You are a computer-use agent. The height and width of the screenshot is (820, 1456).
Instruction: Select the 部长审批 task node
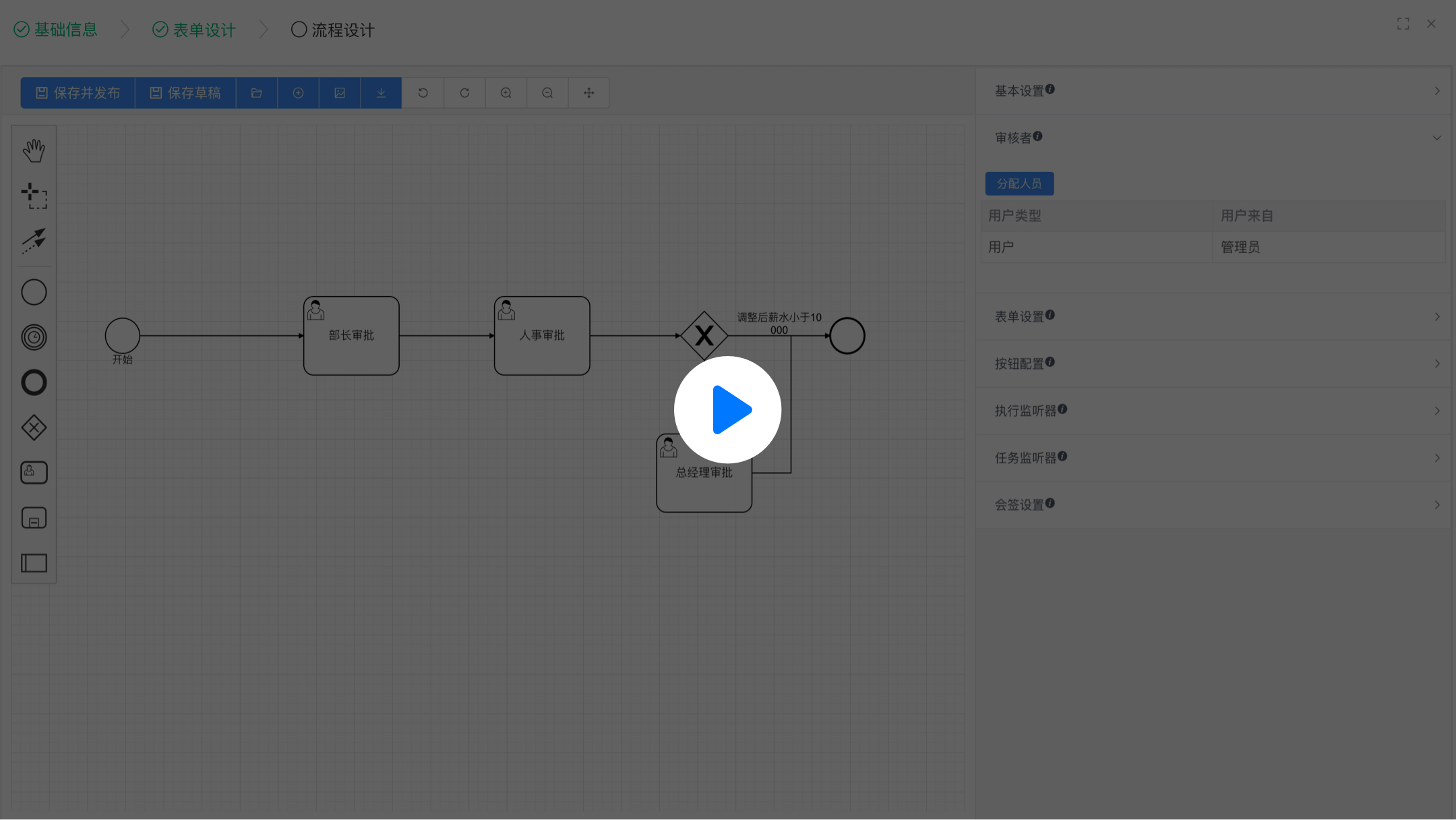351,336
